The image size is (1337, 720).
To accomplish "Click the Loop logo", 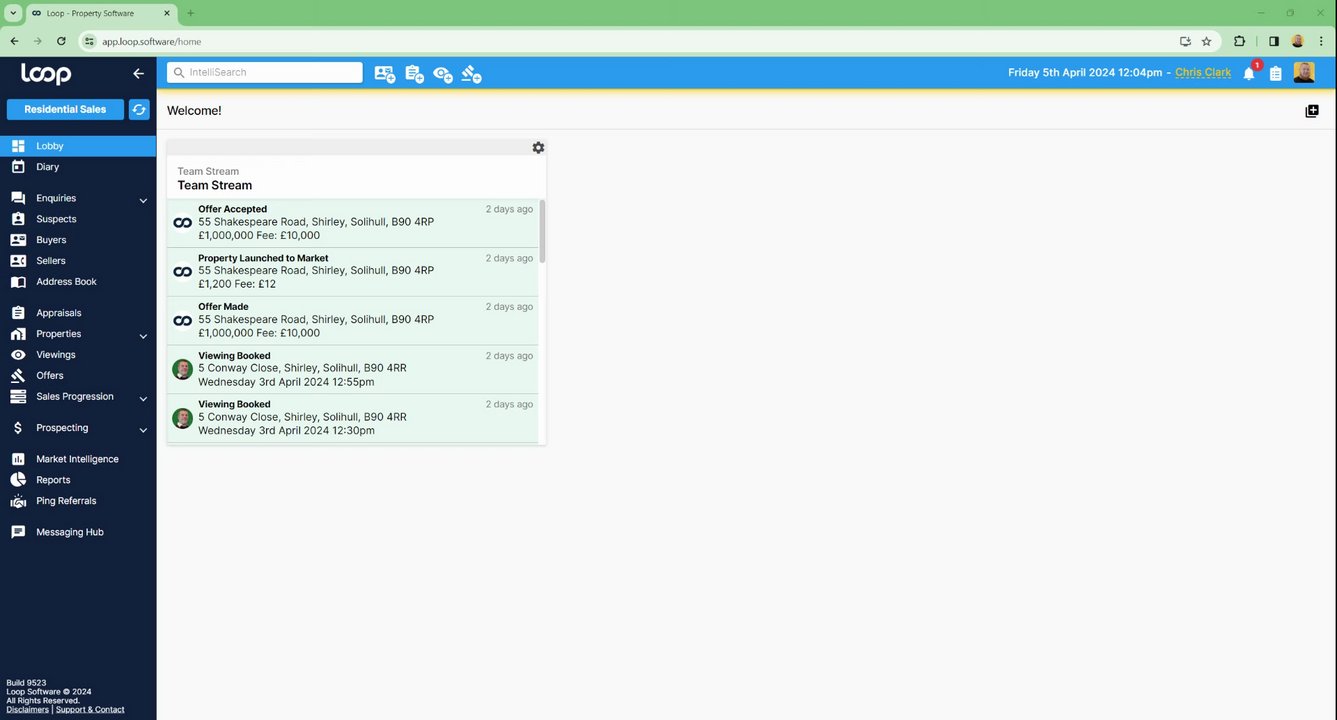I will pos(46,73).
